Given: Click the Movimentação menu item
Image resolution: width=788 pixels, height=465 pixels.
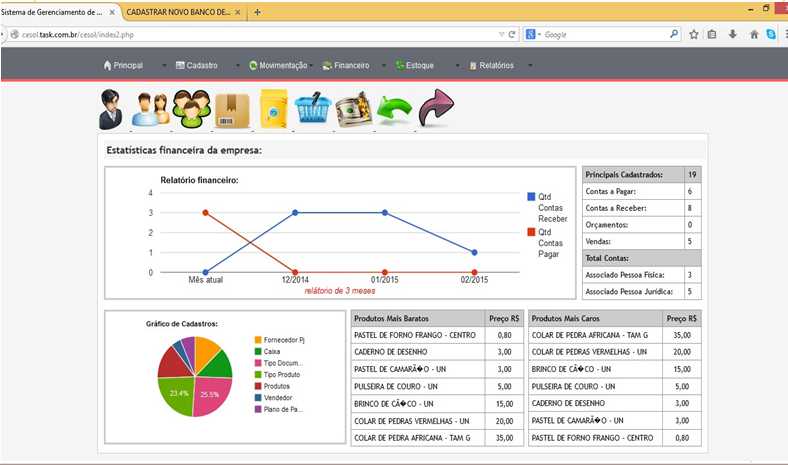Looking at the screenshot, I should point(282,66).
